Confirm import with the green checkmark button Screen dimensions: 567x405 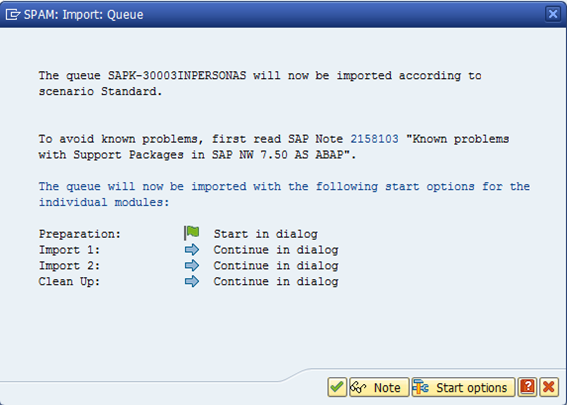coord(337,387)
